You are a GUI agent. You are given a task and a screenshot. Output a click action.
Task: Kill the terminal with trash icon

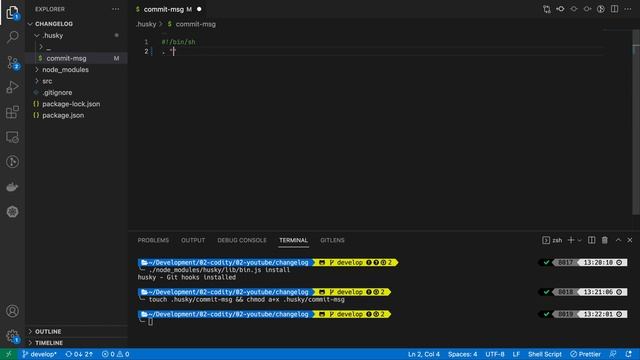point(605,240)
